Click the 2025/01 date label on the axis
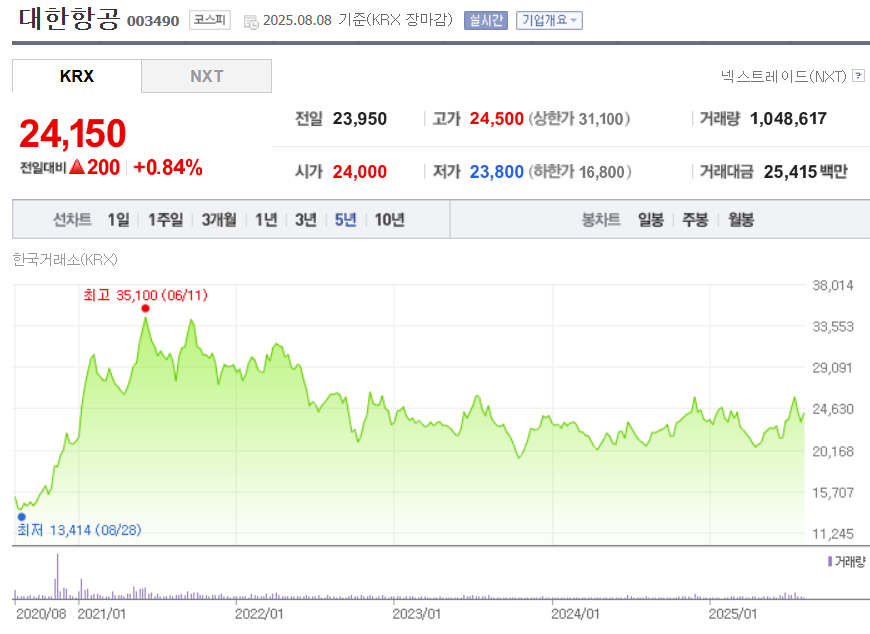Viewport: 870px width, 634px height. pyautogui.click(x=733, y=614)
